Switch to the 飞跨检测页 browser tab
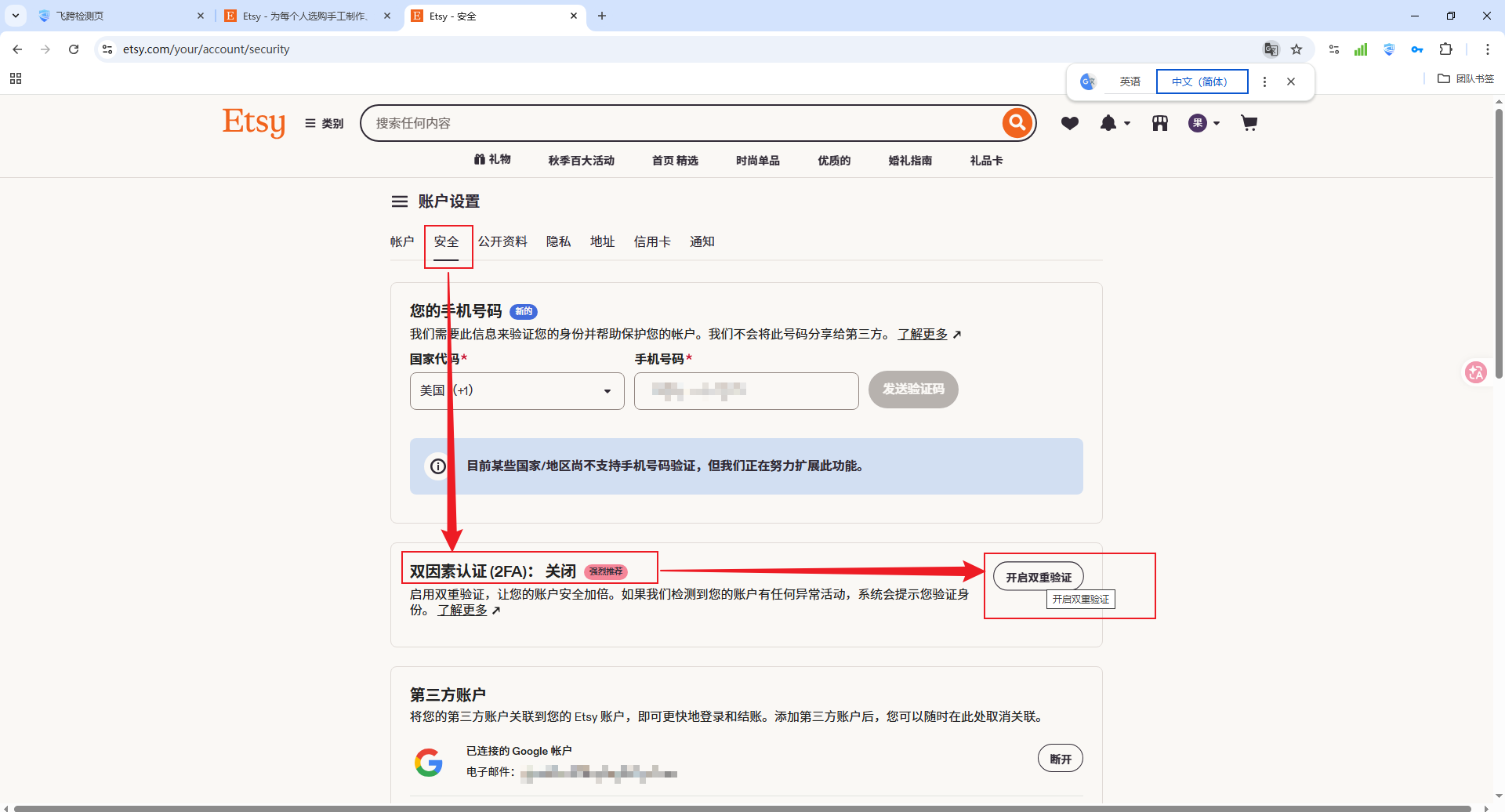The image size is (1505, 812). click(121, 16)
